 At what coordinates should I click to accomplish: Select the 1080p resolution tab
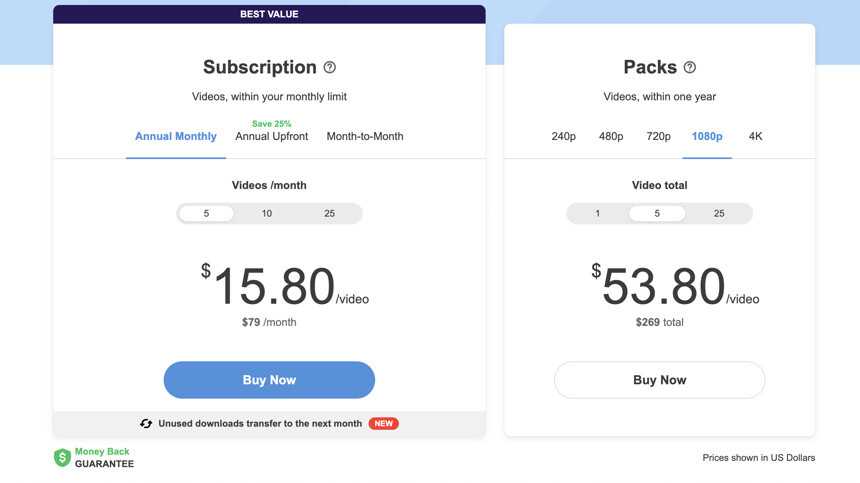707,137
